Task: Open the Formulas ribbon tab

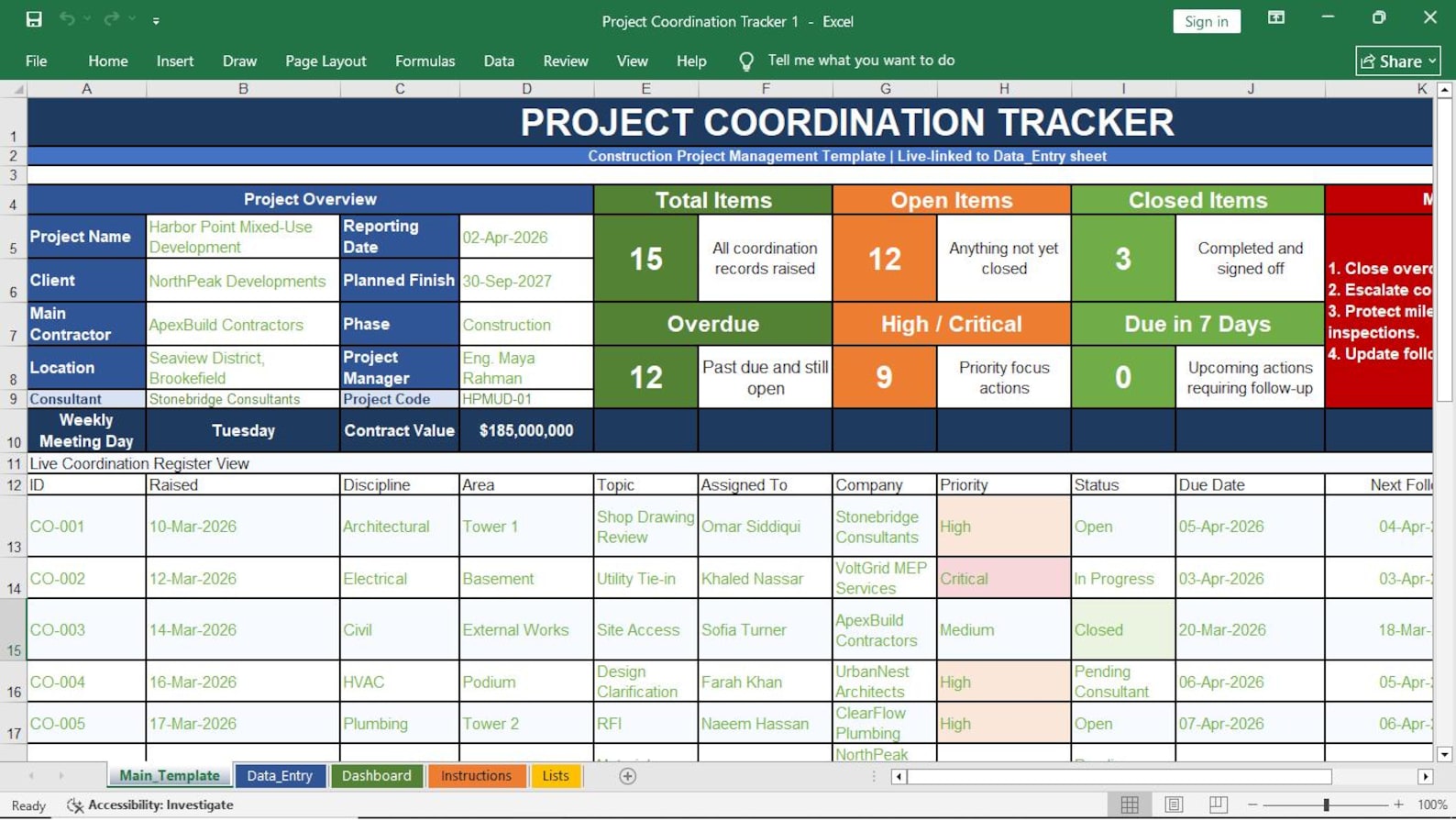Action: point(425,61)
